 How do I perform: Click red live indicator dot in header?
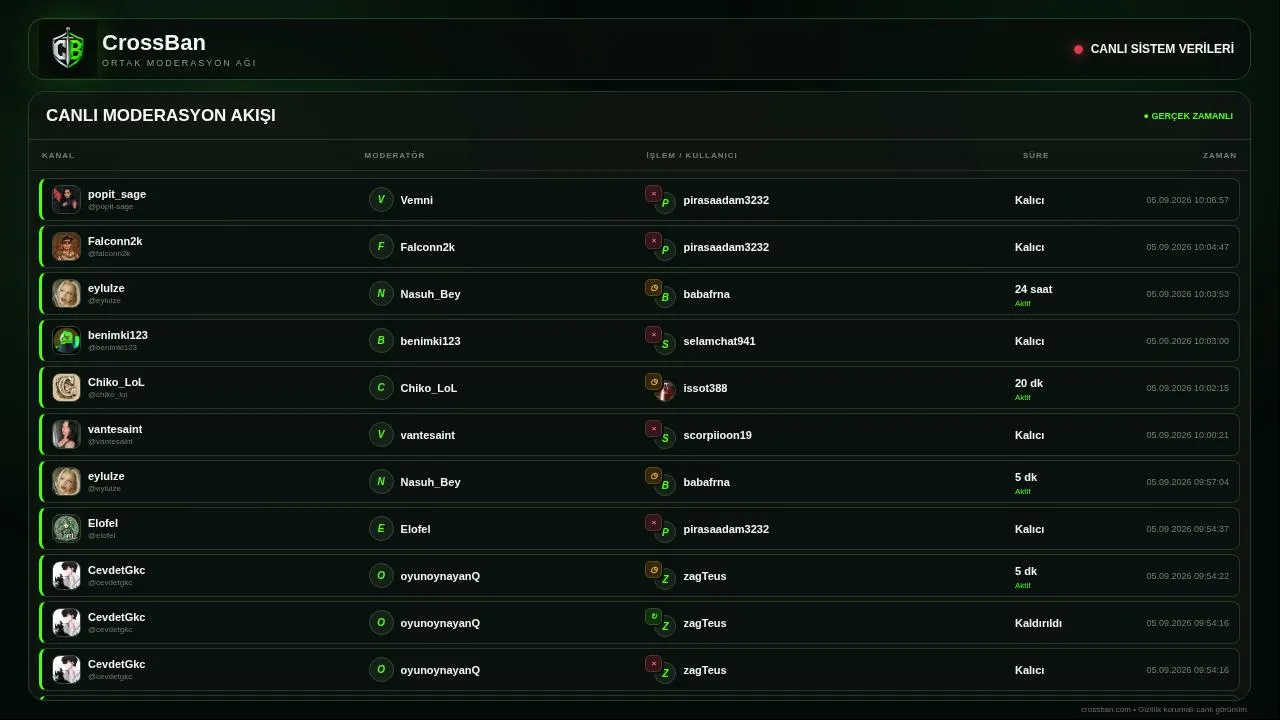(1078, 49)
